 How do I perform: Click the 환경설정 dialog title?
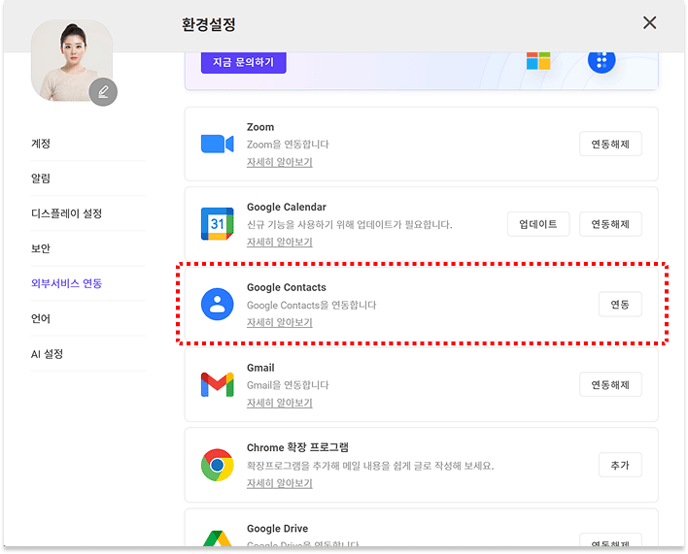click(209, 24)
